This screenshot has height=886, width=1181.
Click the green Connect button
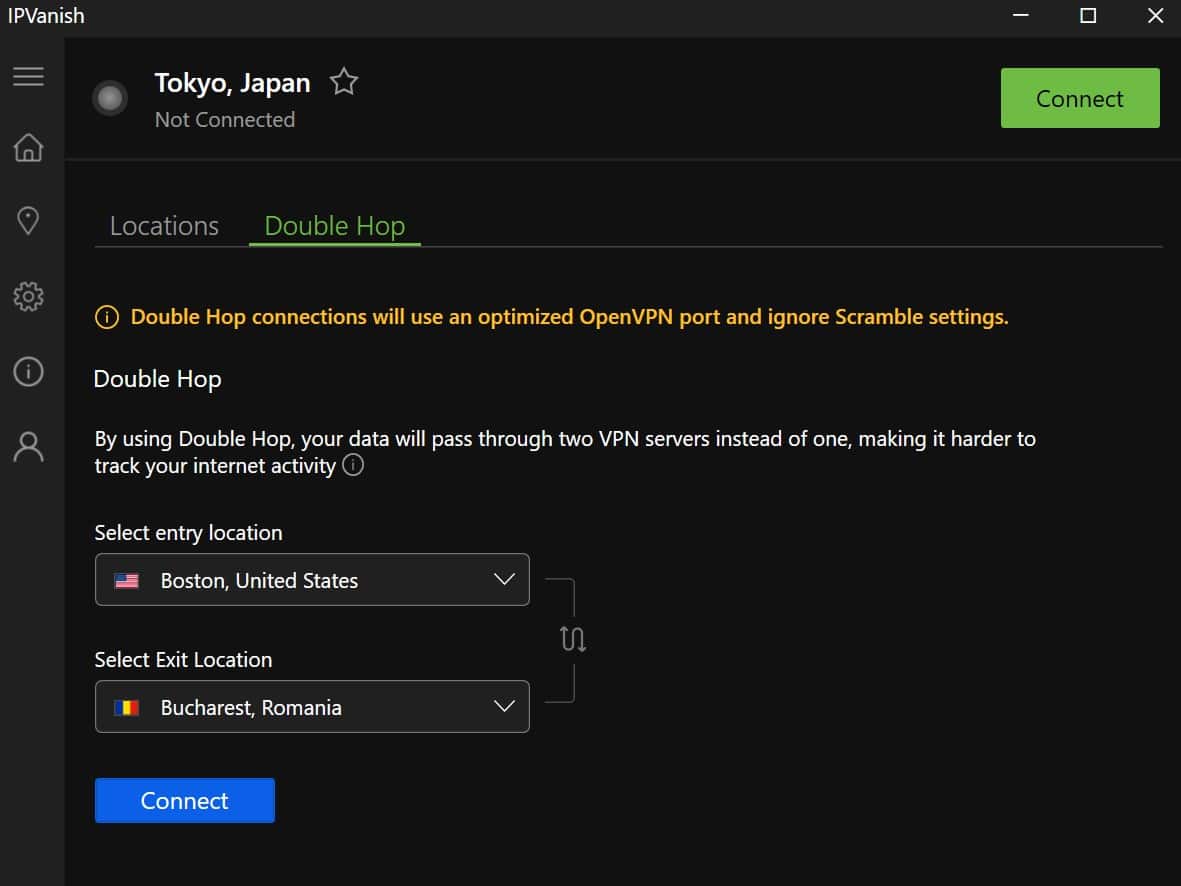click(1080, 98)
